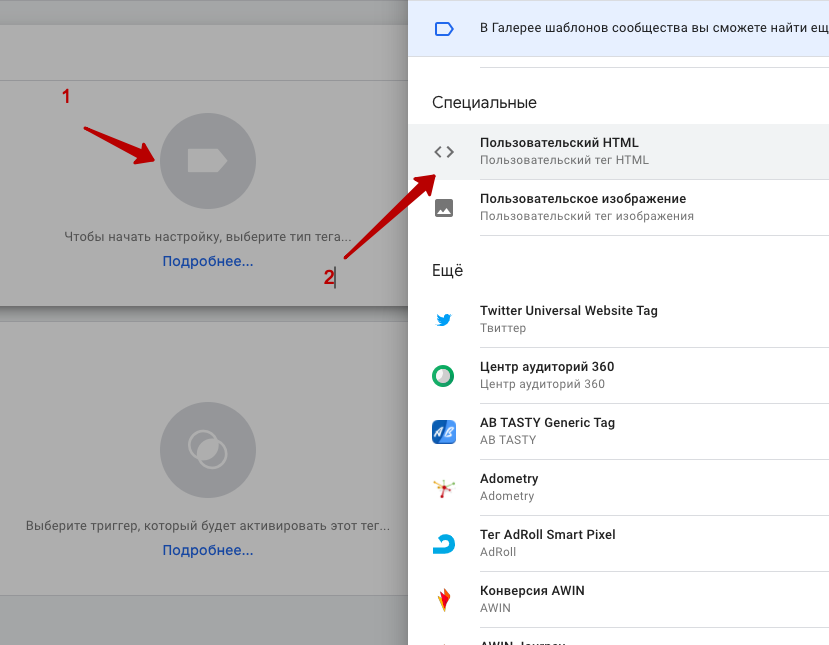Viewport: 829px width, 645px height.
Task: Select Пользовательское изображение tag type
Action: click(x=582, y=199)
